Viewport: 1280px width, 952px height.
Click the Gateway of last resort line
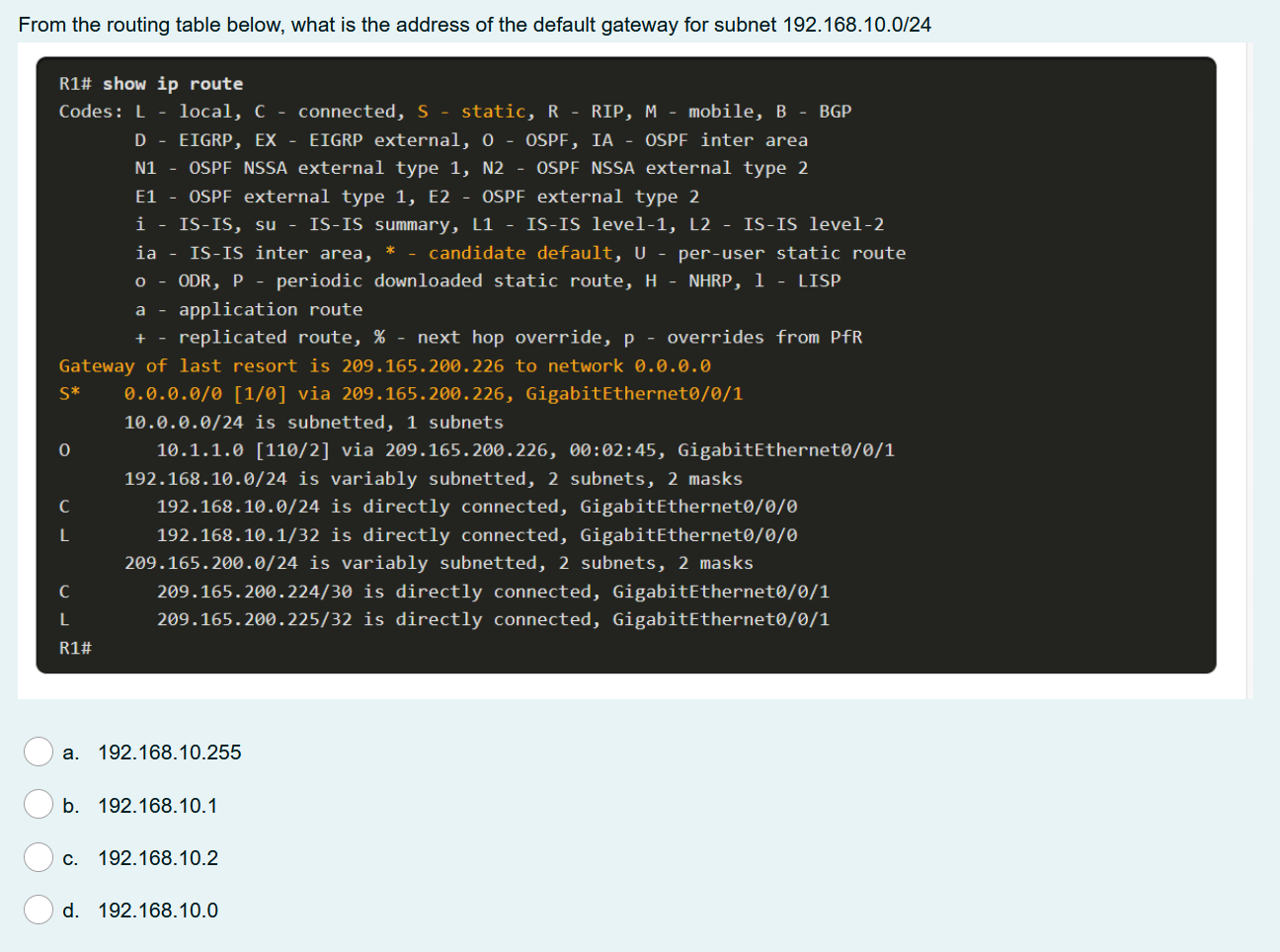[x=385, y=365]
